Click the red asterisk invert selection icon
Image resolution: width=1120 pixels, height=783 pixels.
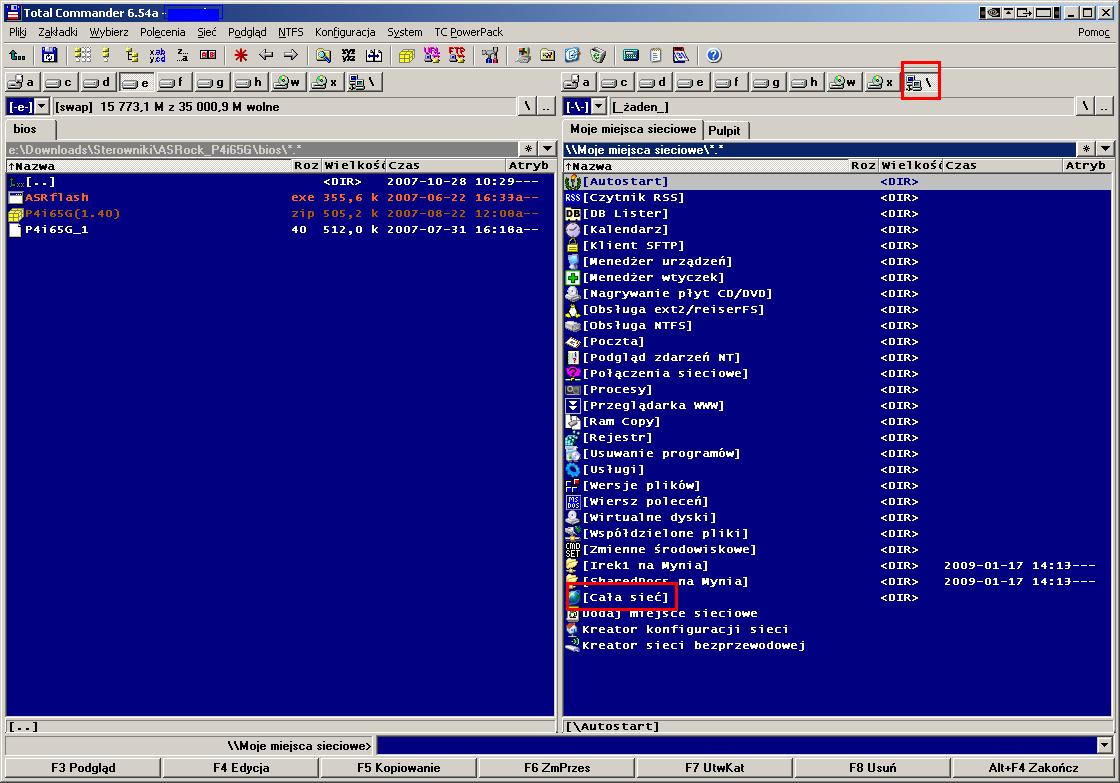click(241, 55)
